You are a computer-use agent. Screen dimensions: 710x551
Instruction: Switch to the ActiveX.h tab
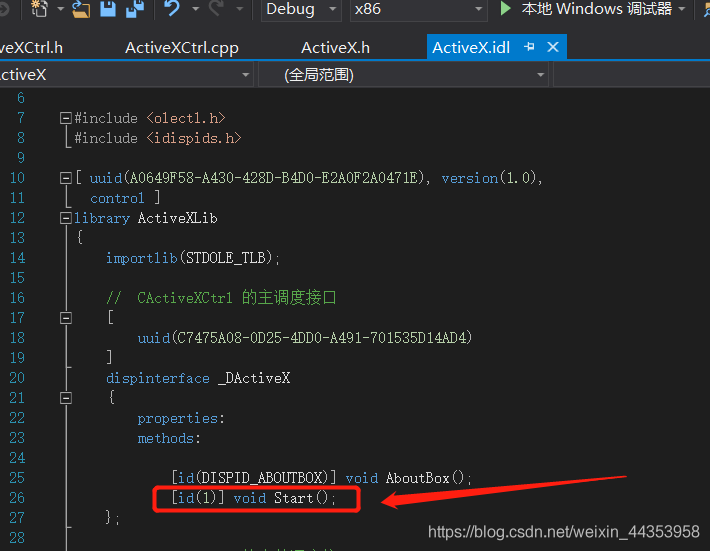(335, 48)
